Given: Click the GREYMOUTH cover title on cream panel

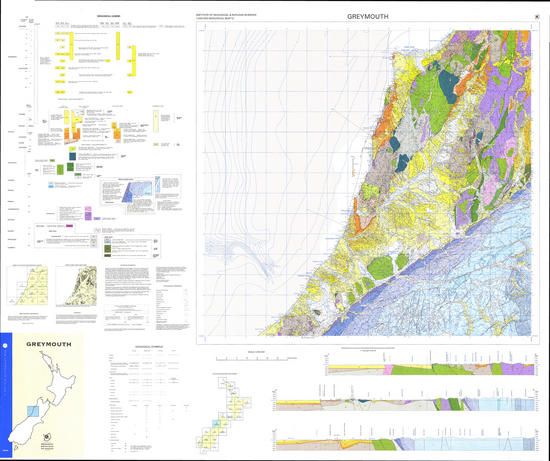Looking at the screenshot, I should click(x=49, y=344).
